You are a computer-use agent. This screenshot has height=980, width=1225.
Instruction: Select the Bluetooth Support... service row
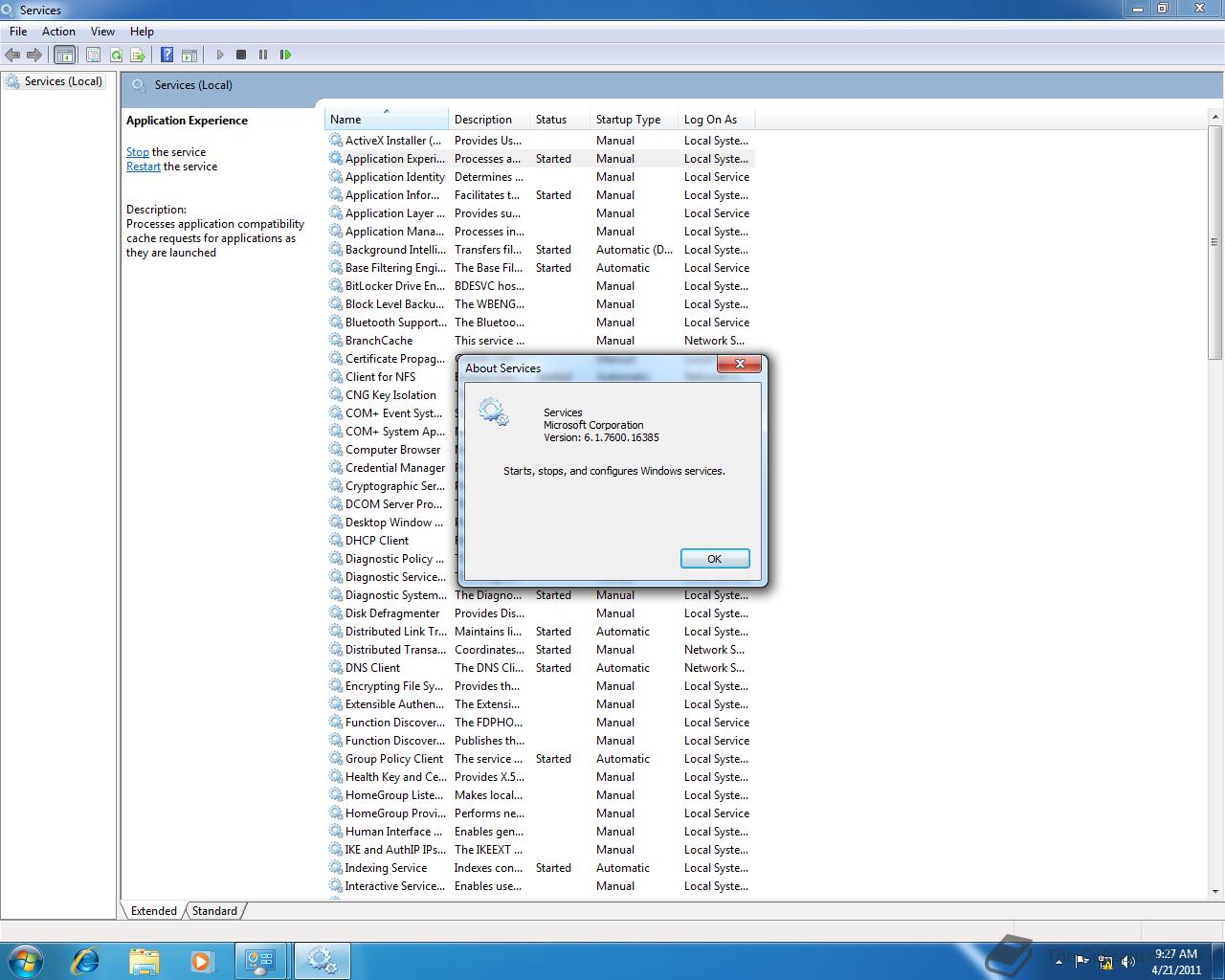pyautogui.click(x=541, y=323)
